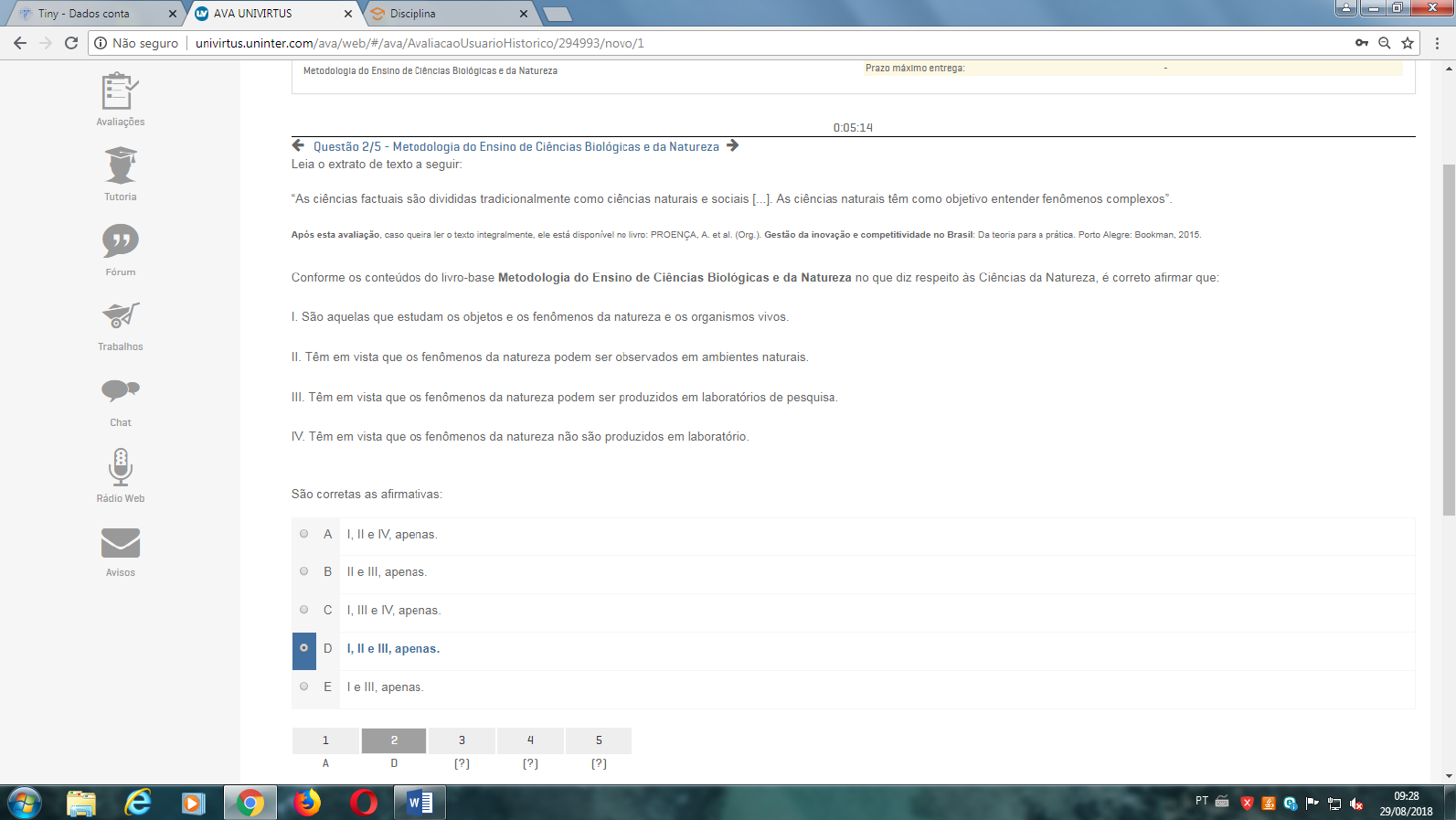Viewport: 1456px width, 820px height.
Task: Open the Chrome three-dot menu
Action: [1437, 43]
